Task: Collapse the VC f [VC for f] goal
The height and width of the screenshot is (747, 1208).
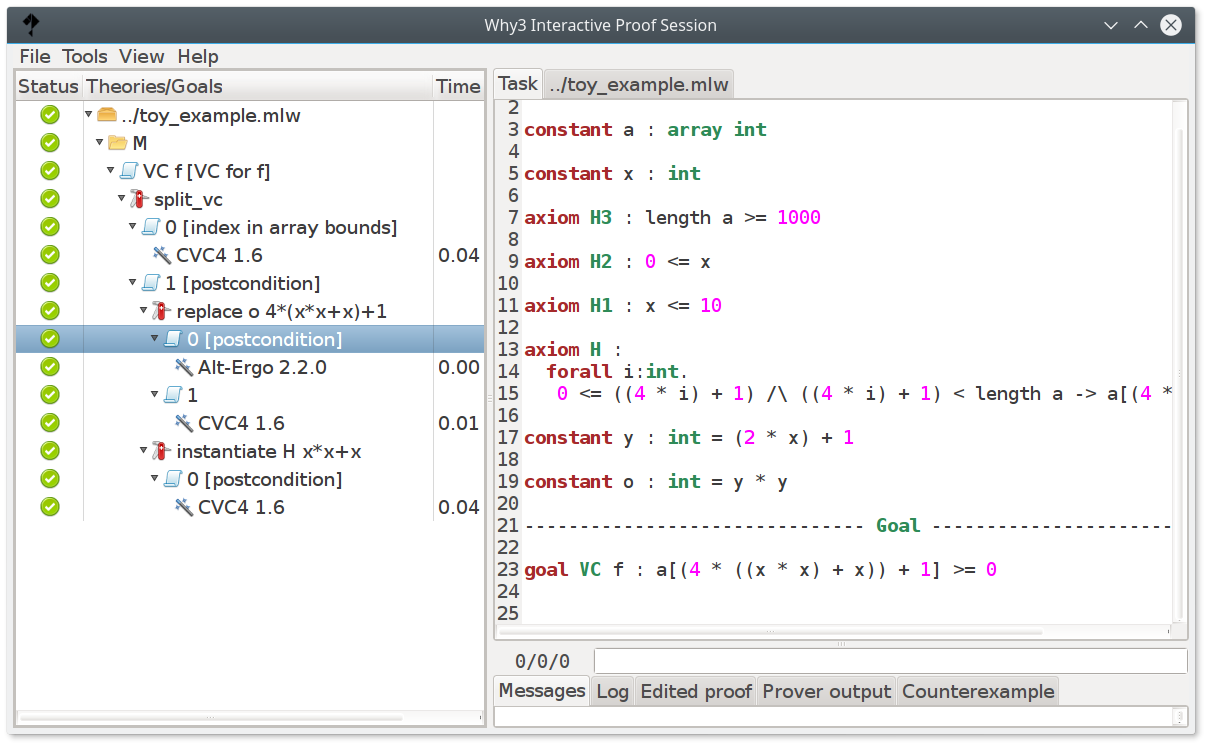Action: point(111,171)
